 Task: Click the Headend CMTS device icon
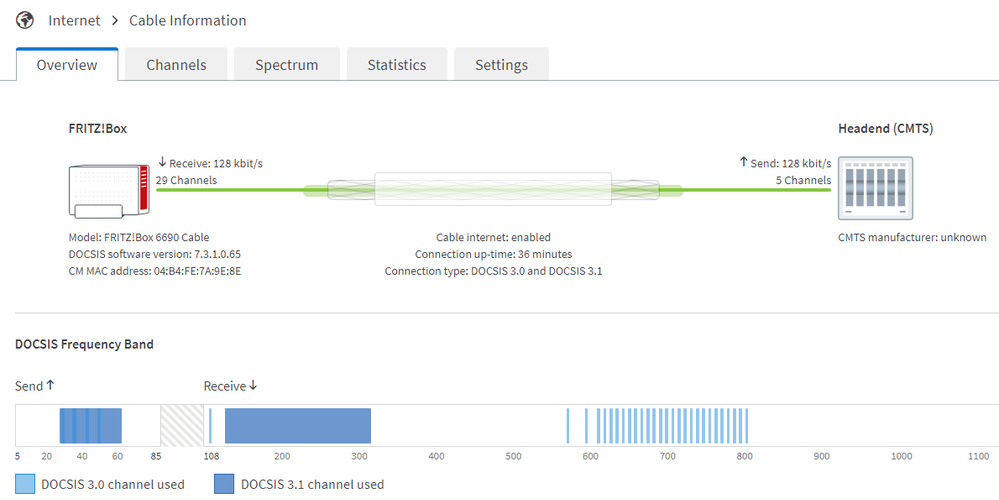click(x=875, y=189)
